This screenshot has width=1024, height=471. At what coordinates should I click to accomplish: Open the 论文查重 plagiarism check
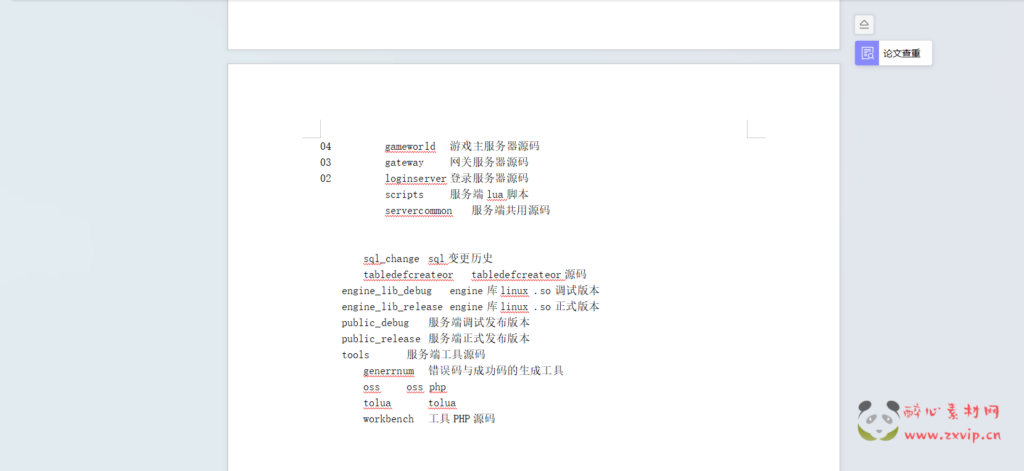click(901, 53)
